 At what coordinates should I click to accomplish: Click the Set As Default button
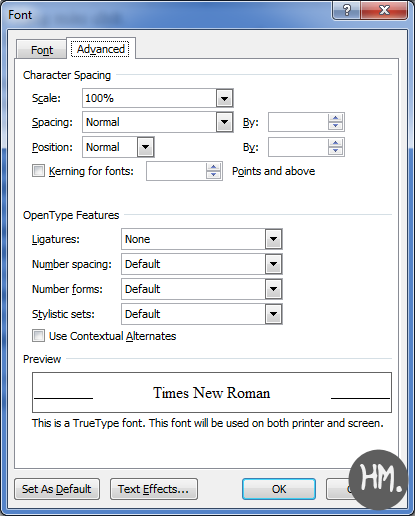[x=57, y=489]
